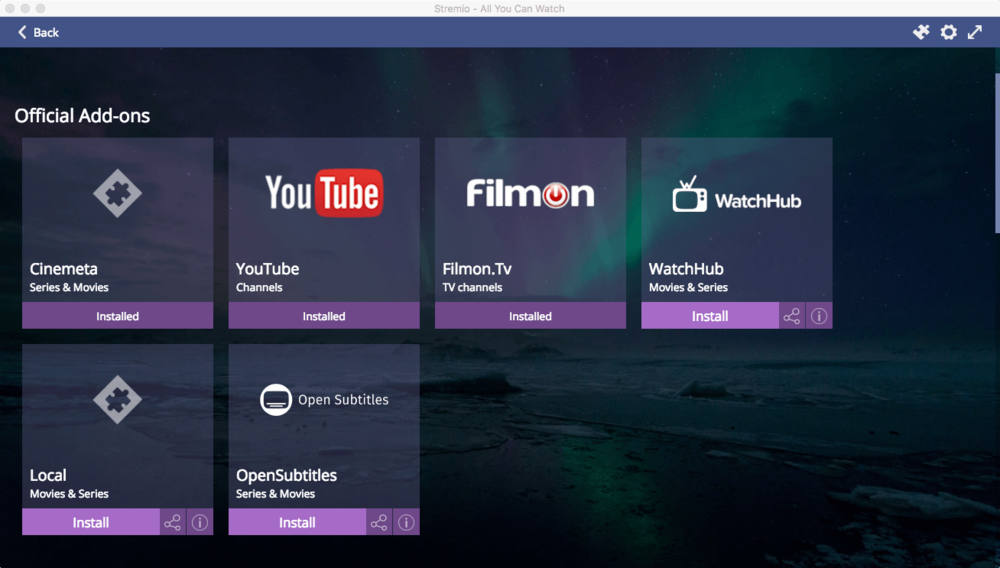Click Installed button under Filmon.Tv
1000x568 pixels.
[x=530, y=316]
